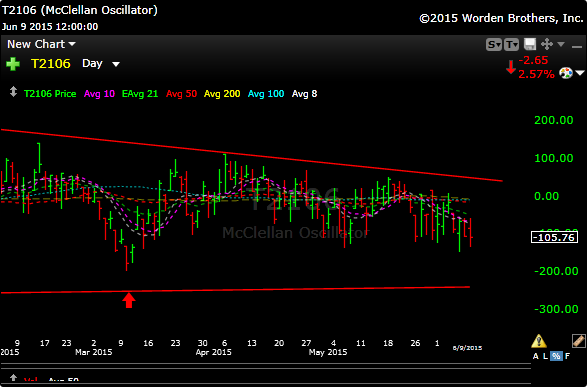Switch scale to L (logarithmic) mode
Viewport: 587px width, 387px height.
click(x=545, y=356)
